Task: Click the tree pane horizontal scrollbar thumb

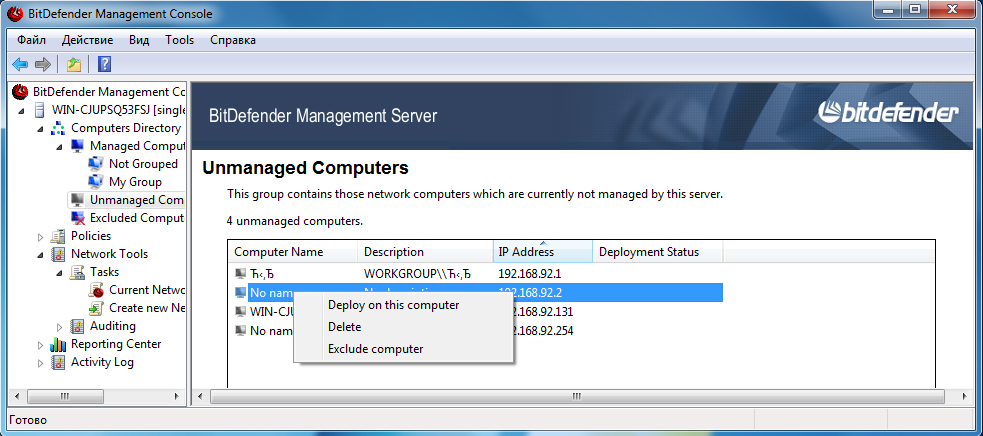Action: tap(64, 396)
